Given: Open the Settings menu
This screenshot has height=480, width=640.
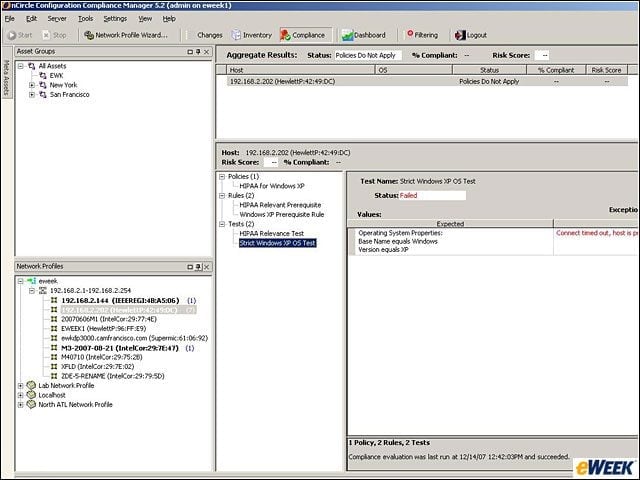Looking at the screenshot, I should click(115, 19).
